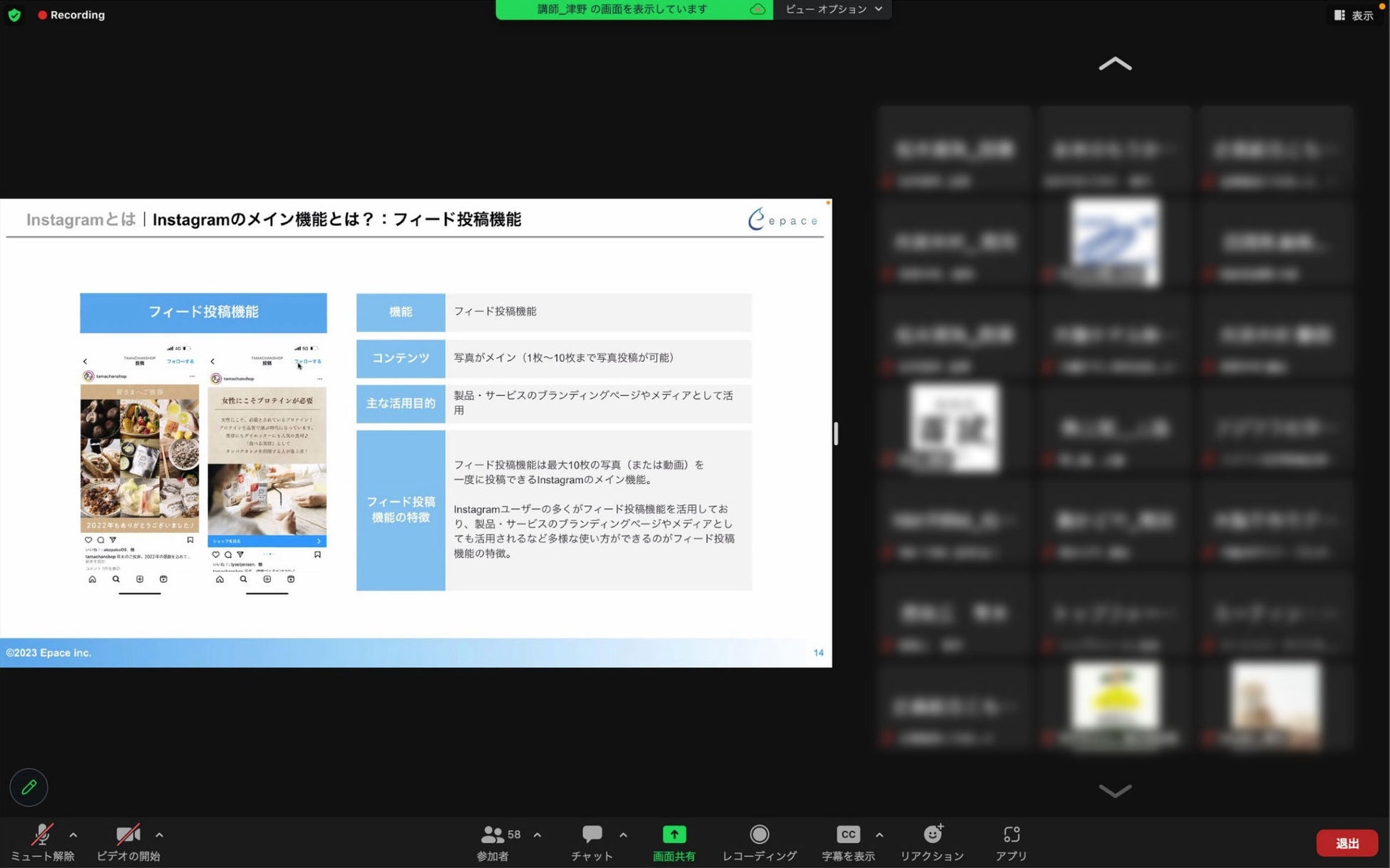1390x868 pixels.
Task: Expand caption options arrow beside CC
Action: pos(879,835)
